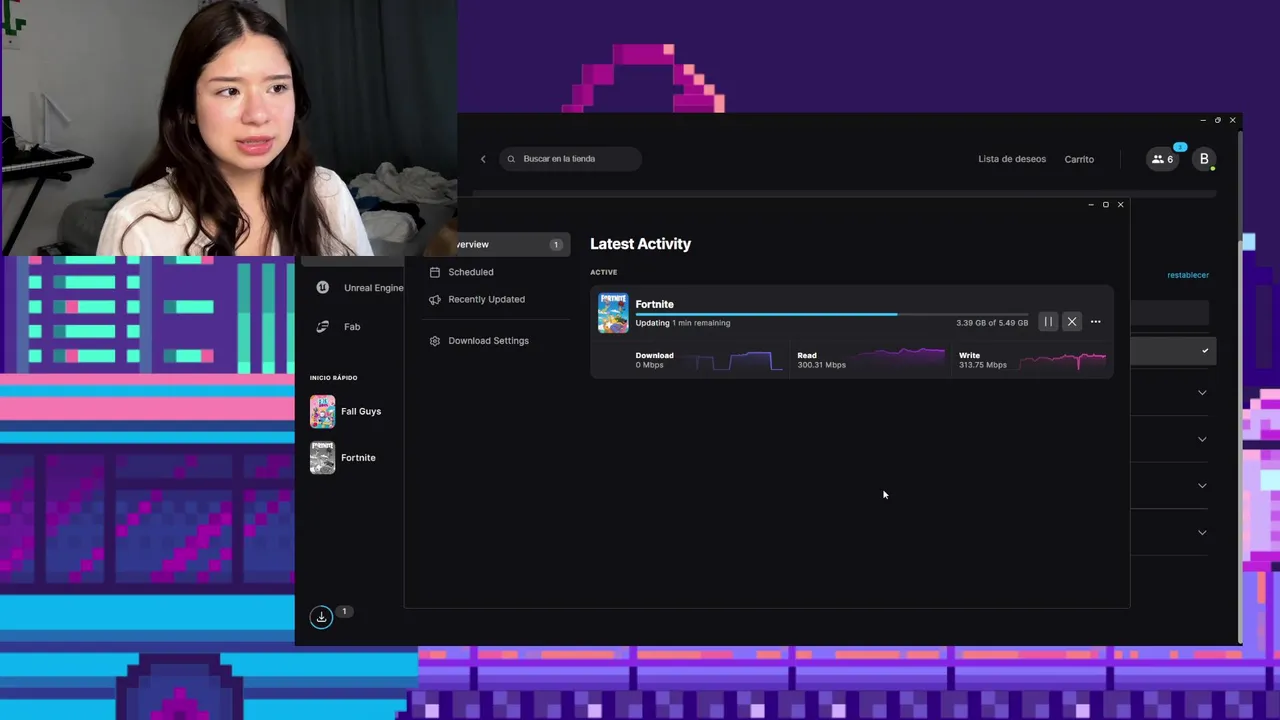1280x720 pixels.
Task: Open Fortnite update more options menu
Action: tap(1096, 322)
